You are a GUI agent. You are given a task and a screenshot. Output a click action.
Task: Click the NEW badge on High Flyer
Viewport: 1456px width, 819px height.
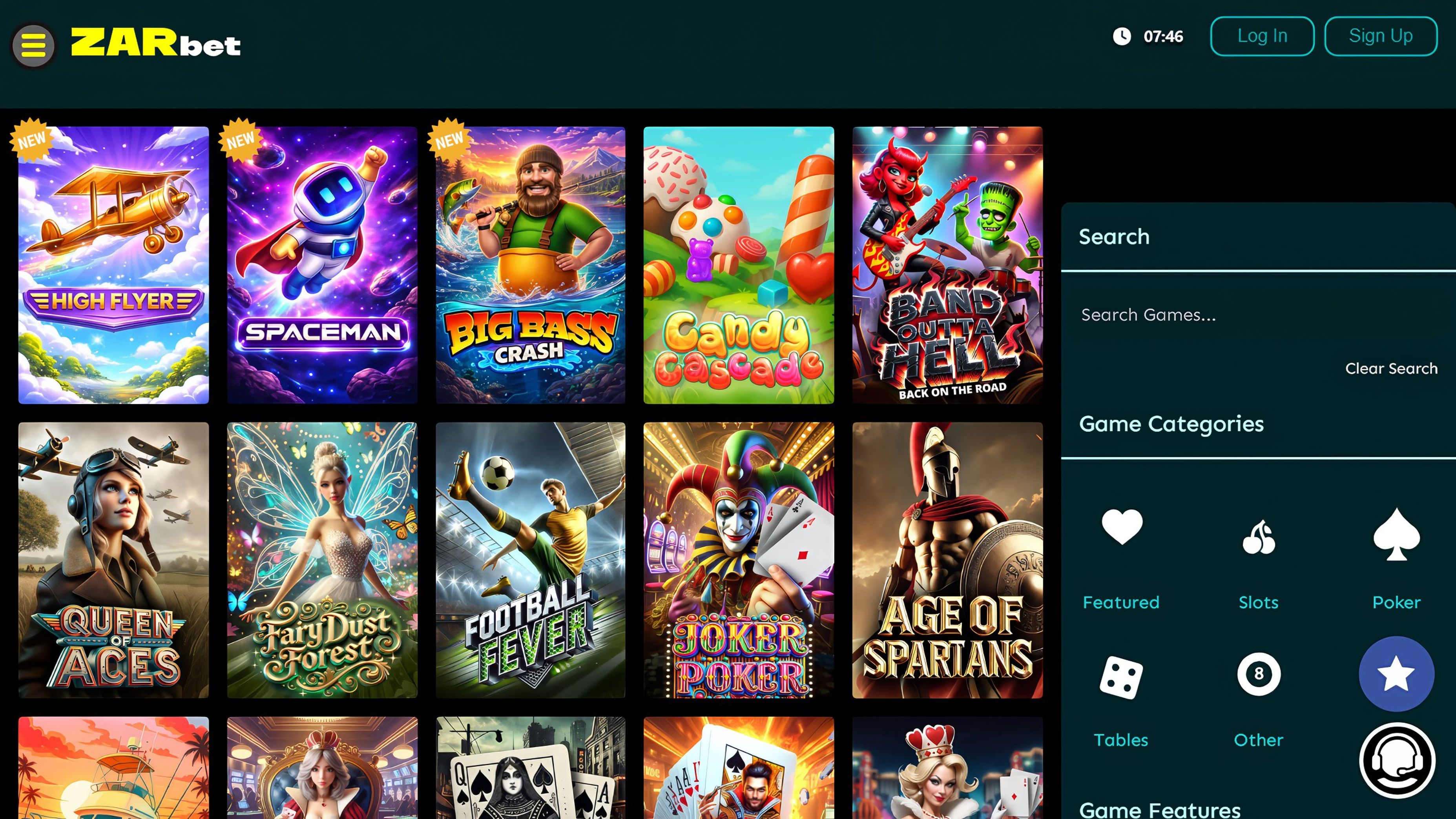32,140
